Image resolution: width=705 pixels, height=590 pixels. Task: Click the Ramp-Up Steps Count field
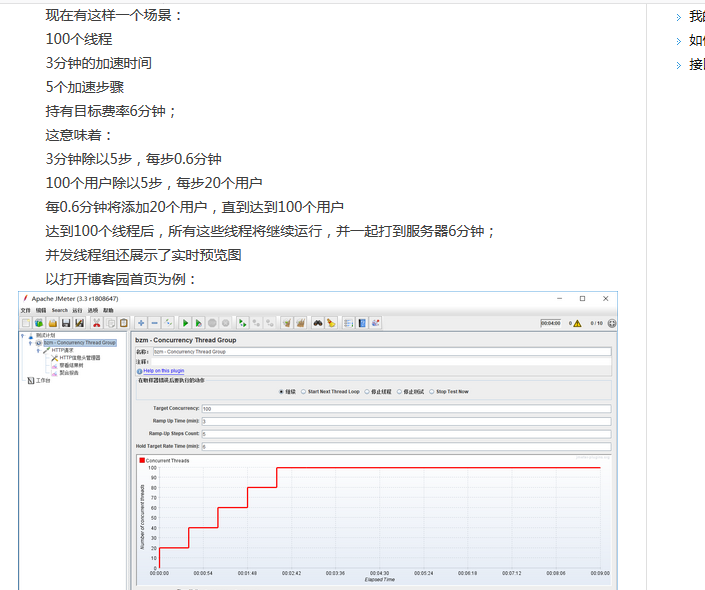tap(406, 434)
